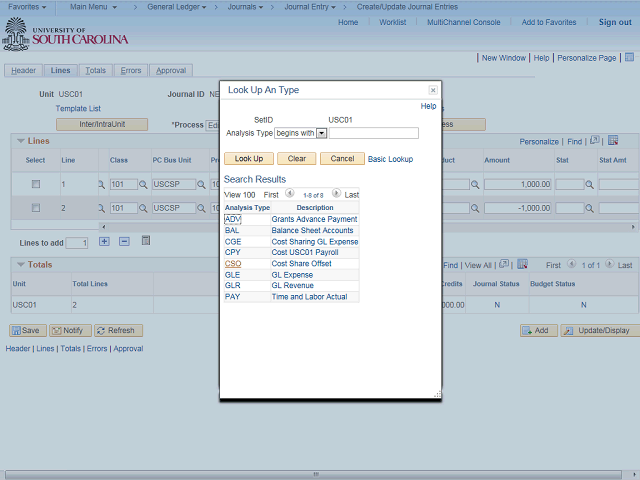Sort by Analysis Type column header
640x480 pixels.
coord(247,207)
